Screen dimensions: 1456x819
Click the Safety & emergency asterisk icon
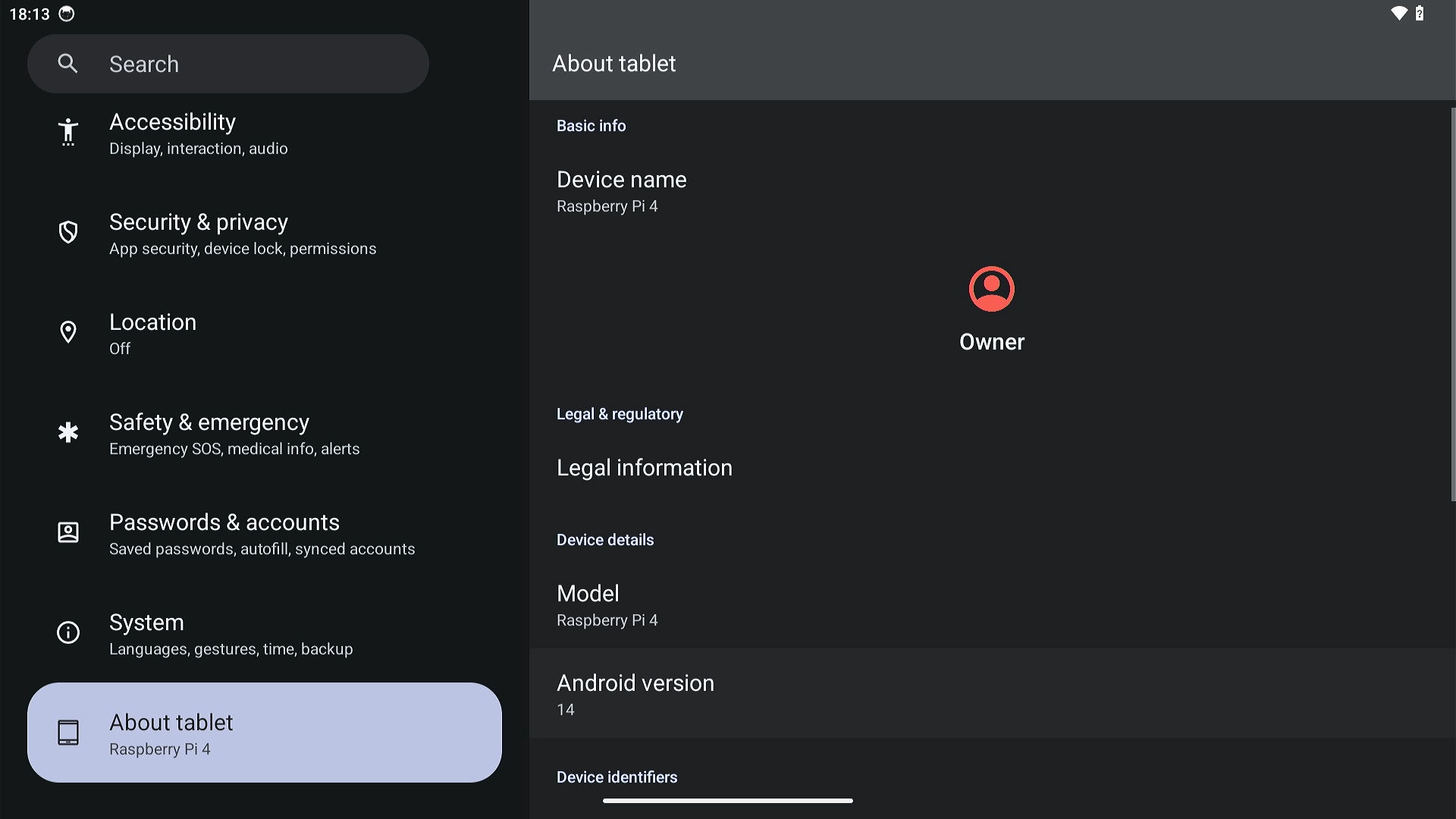pos(68,432)
